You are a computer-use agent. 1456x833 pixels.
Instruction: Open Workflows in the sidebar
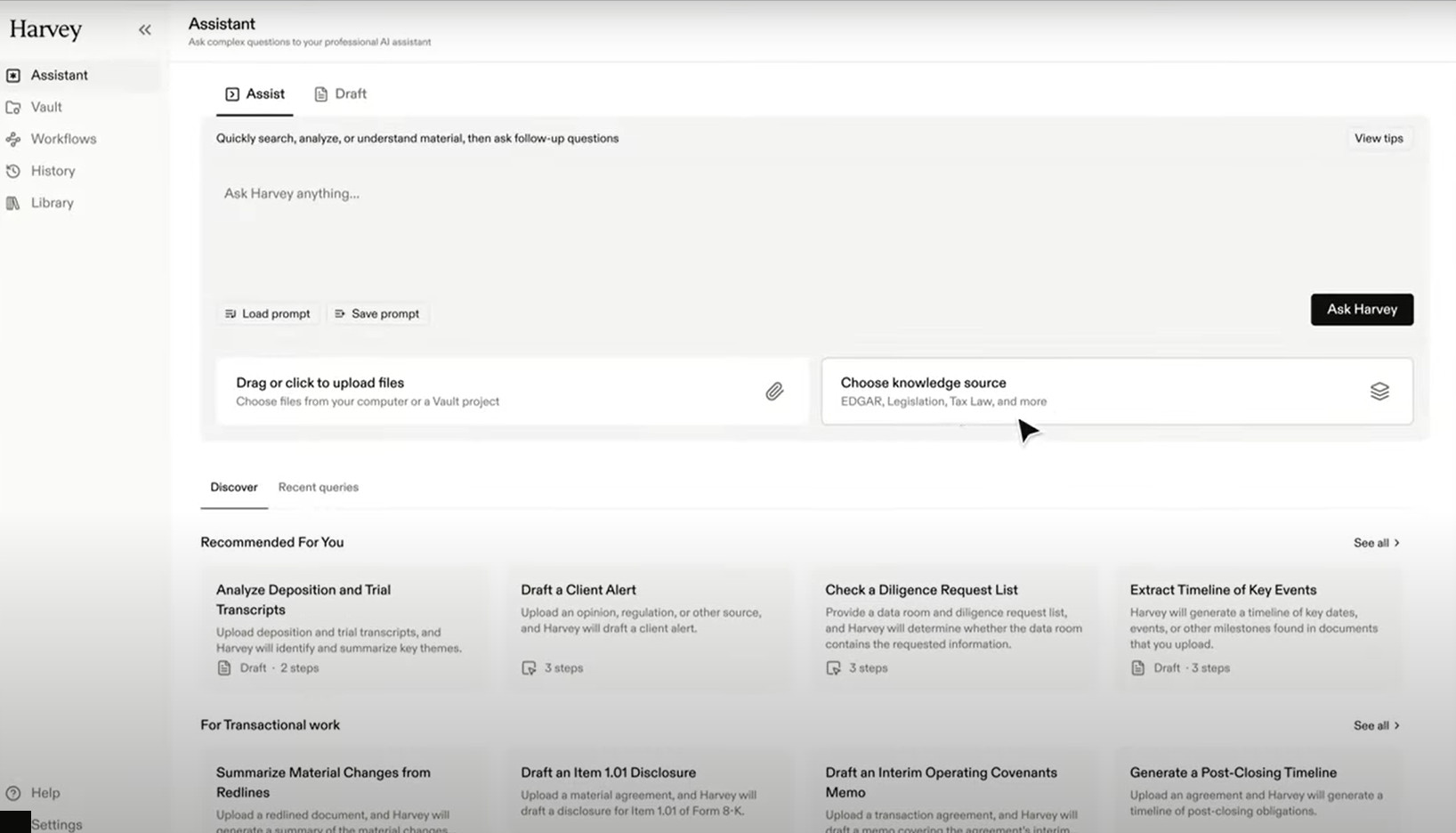pos(81,139)
